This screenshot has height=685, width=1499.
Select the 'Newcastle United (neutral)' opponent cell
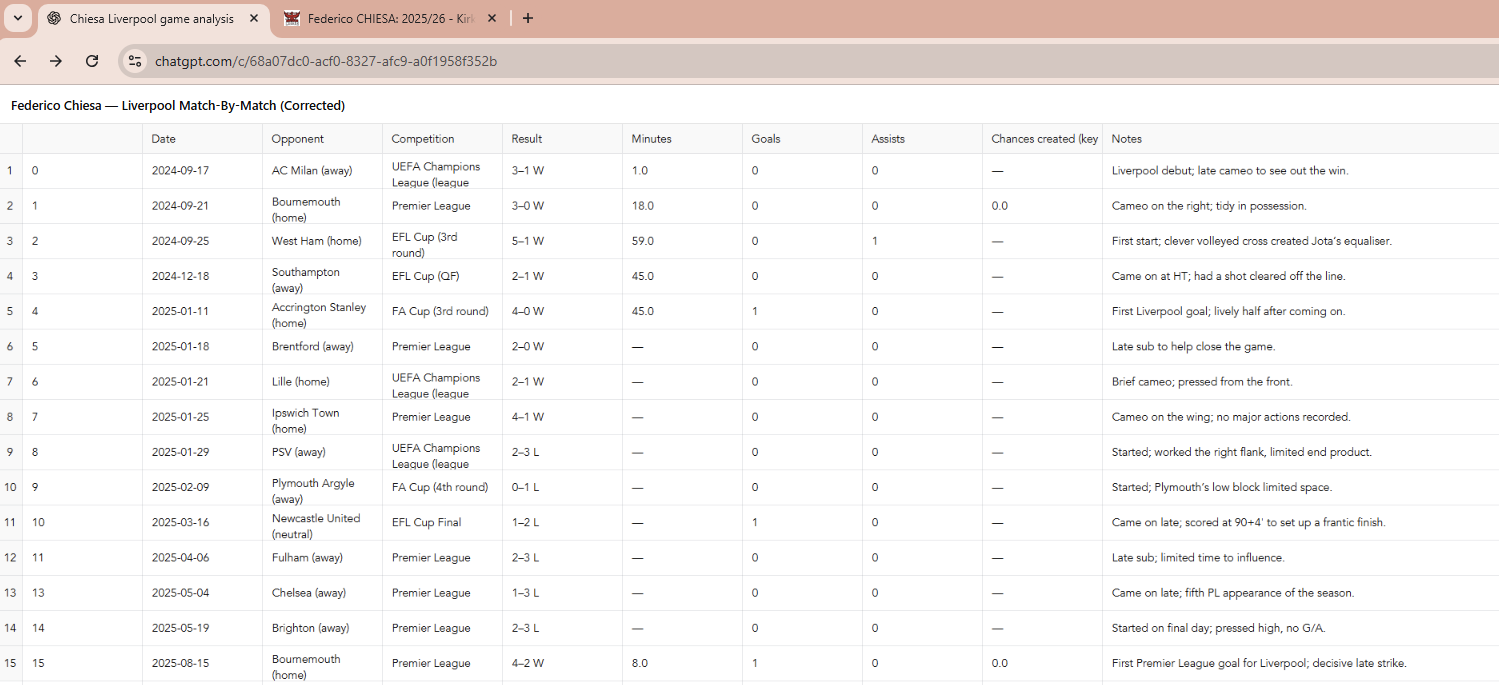pos(322,522)
